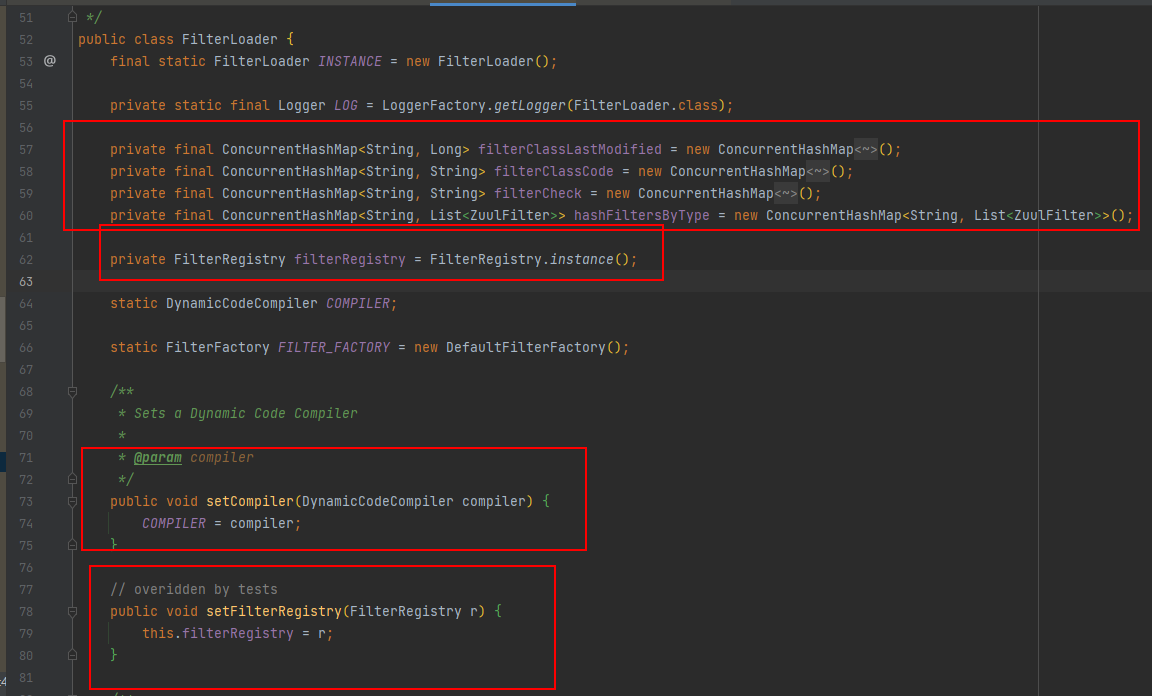The image size is (1152, 696).
Task: Click the COMPILER assignment on line 74
Action: (x=173, y=523)
